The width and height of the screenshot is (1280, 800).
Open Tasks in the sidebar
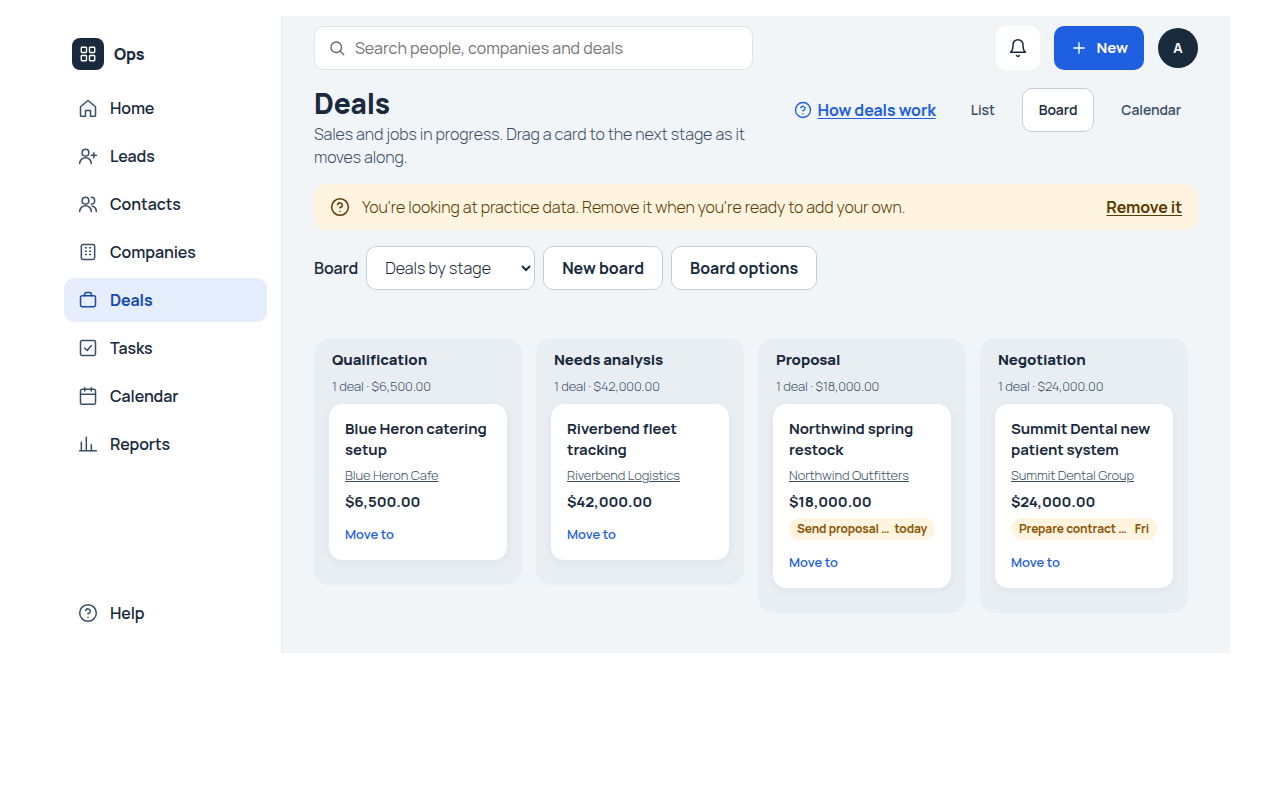click(165, 348)
